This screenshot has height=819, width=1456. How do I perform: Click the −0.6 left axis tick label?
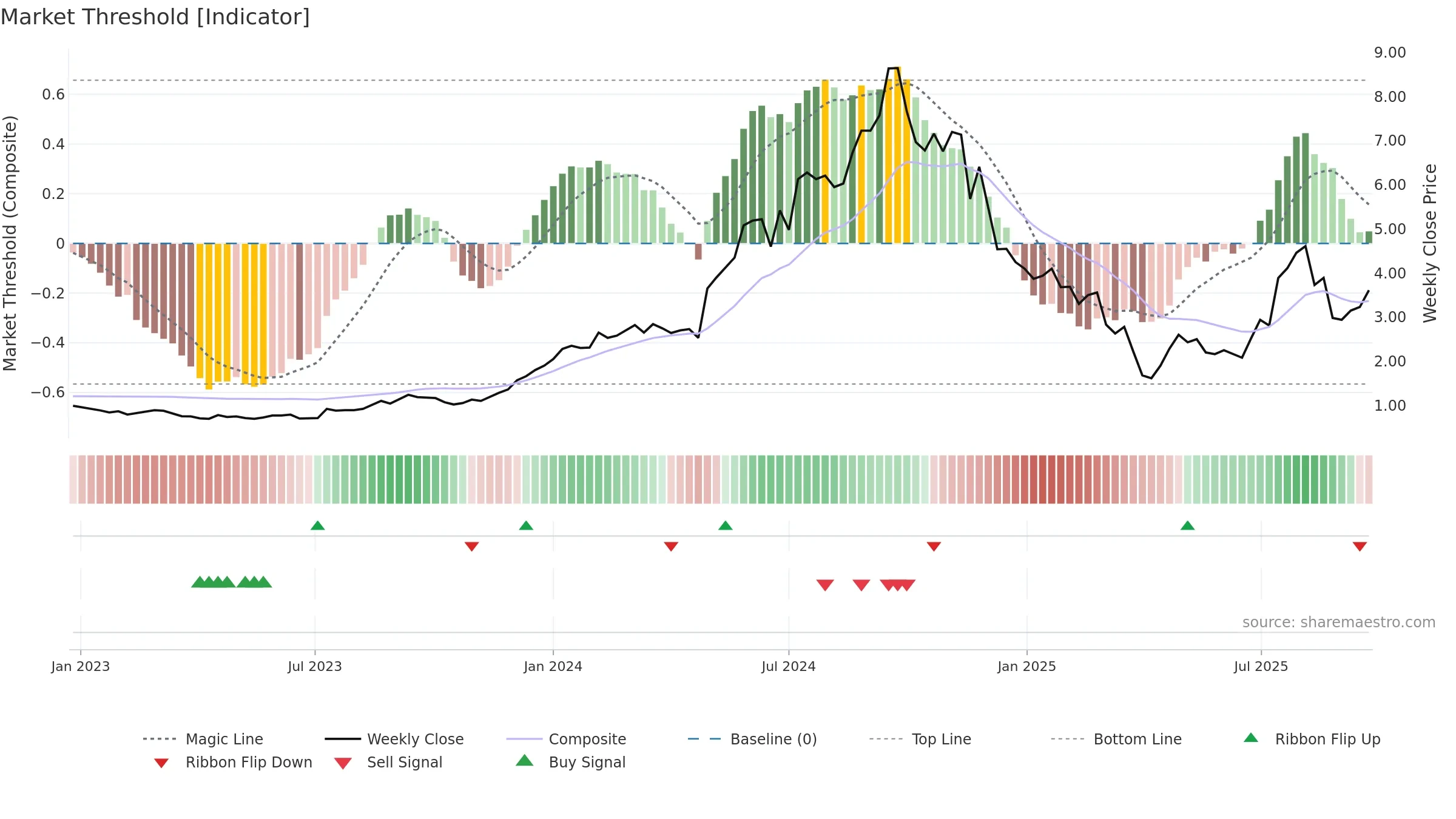(x=48, y=393)
